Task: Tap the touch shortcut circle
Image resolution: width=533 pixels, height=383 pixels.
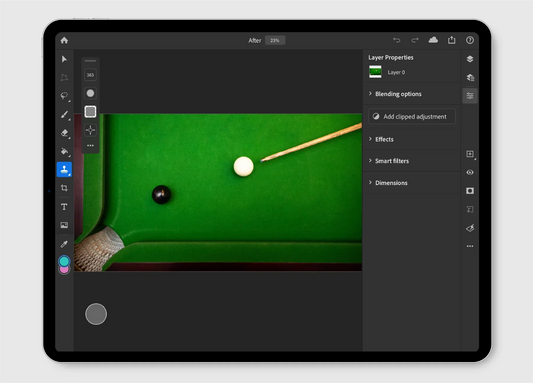Action: coord(96,314)
